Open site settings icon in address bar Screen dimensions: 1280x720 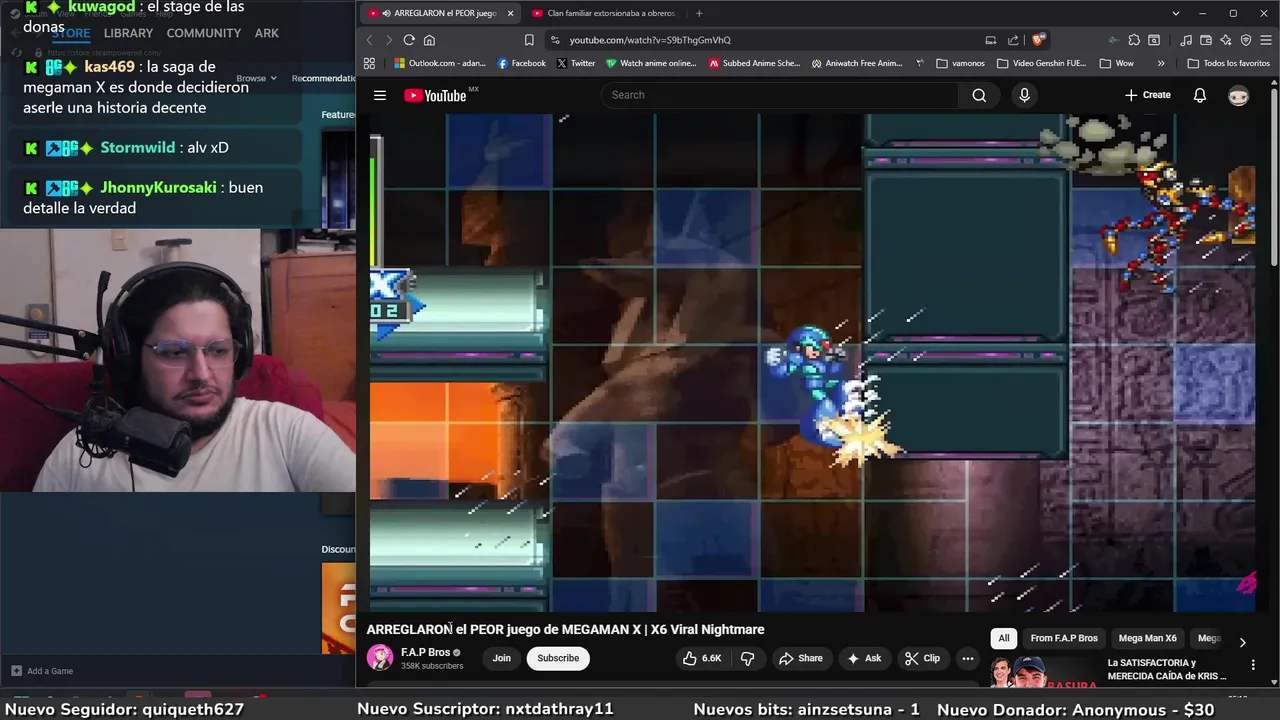point(555,40)
